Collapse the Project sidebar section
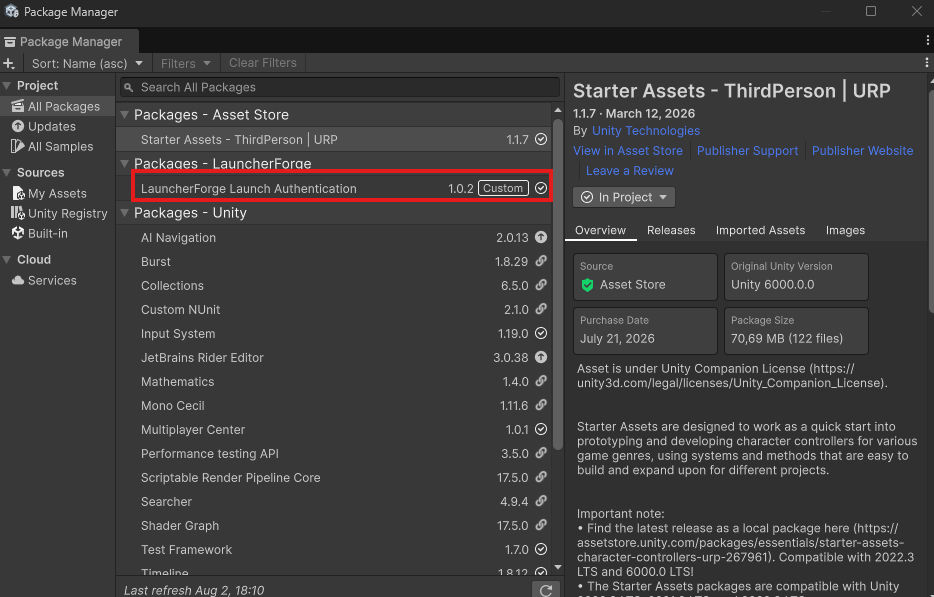 pos(7,86)
